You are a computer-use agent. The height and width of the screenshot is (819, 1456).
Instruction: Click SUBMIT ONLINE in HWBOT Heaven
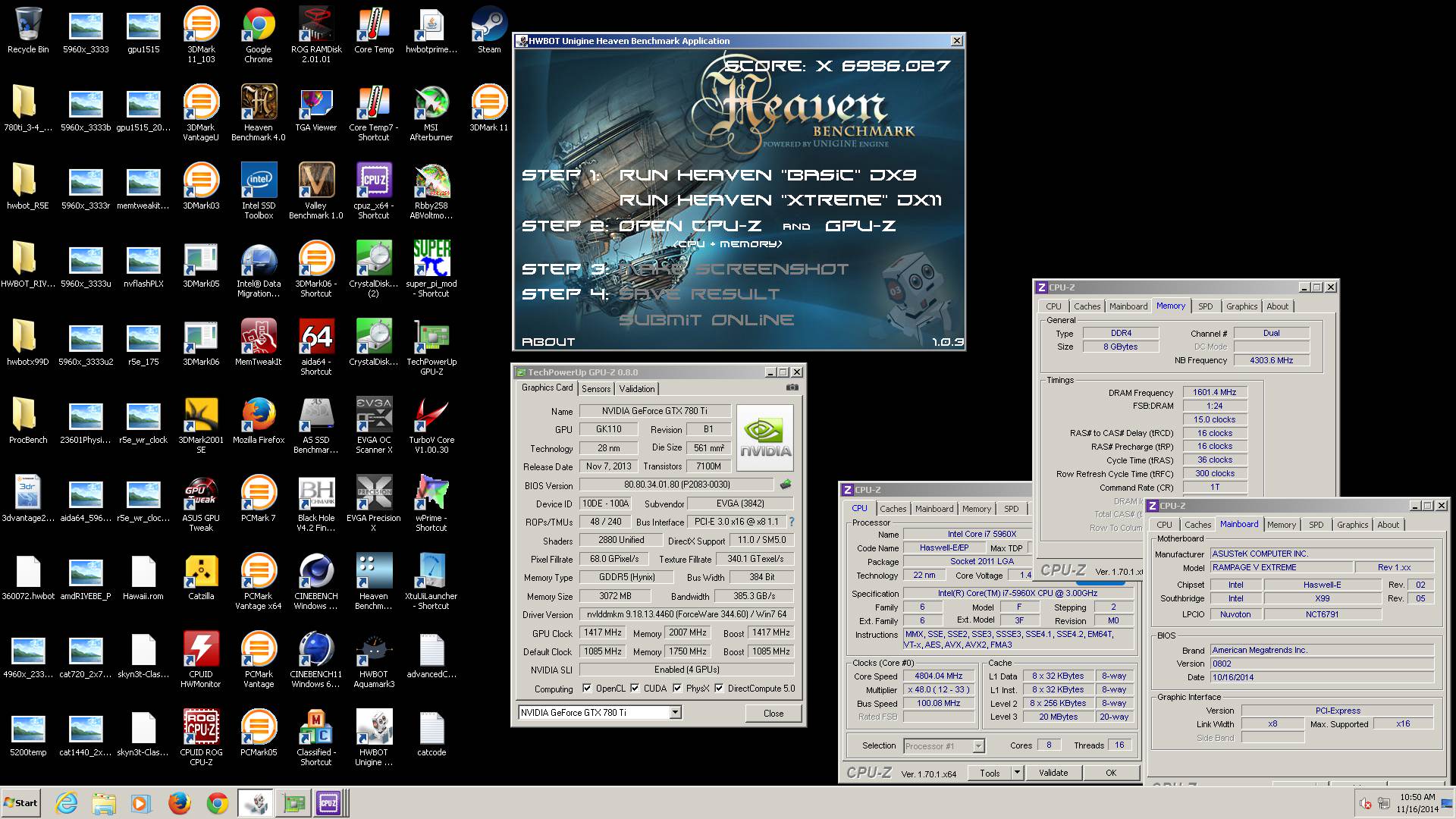[707, 320]
